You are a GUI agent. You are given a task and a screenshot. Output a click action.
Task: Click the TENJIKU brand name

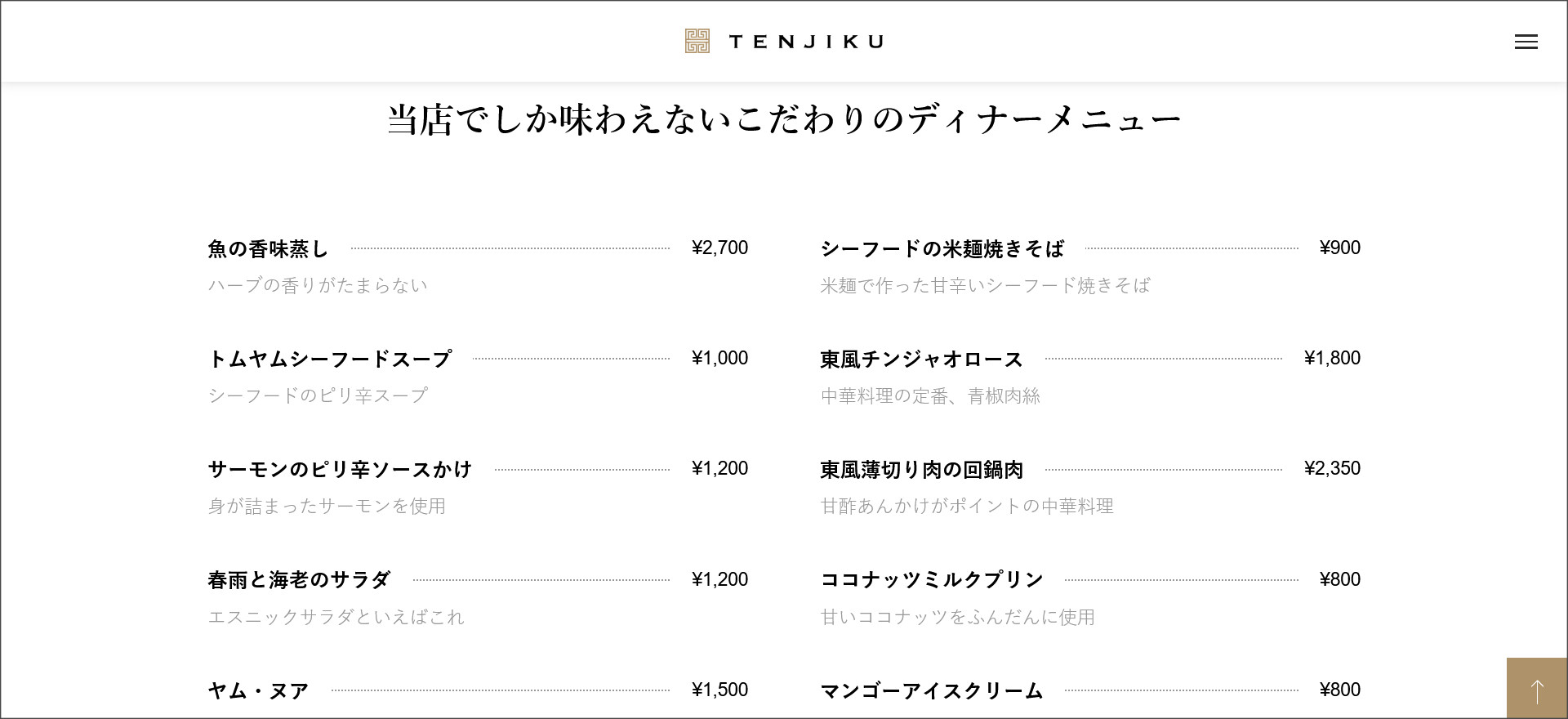click(806, 42)
